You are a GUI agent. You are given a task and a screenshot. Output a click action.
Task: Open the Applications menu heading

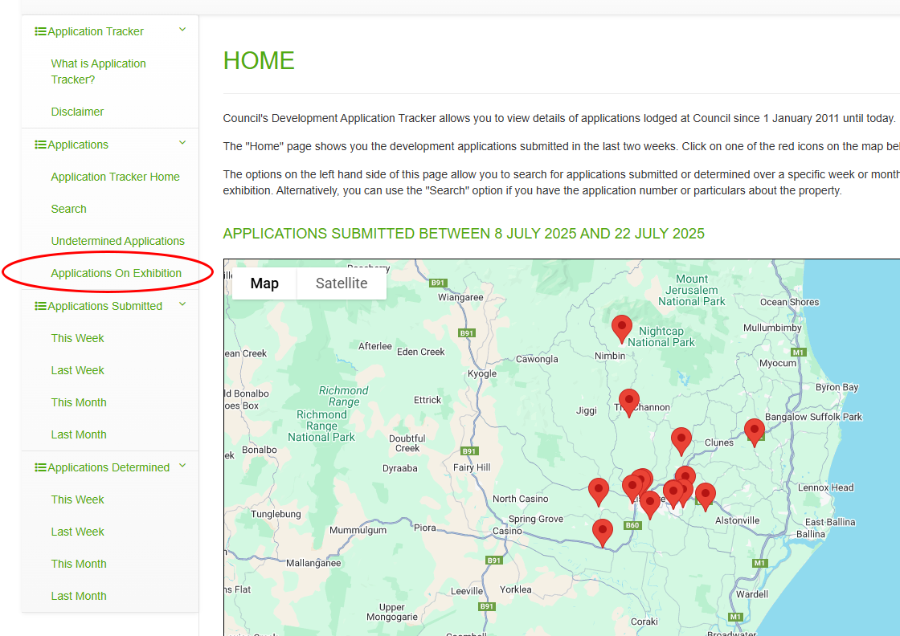click(x=78, y=145)
